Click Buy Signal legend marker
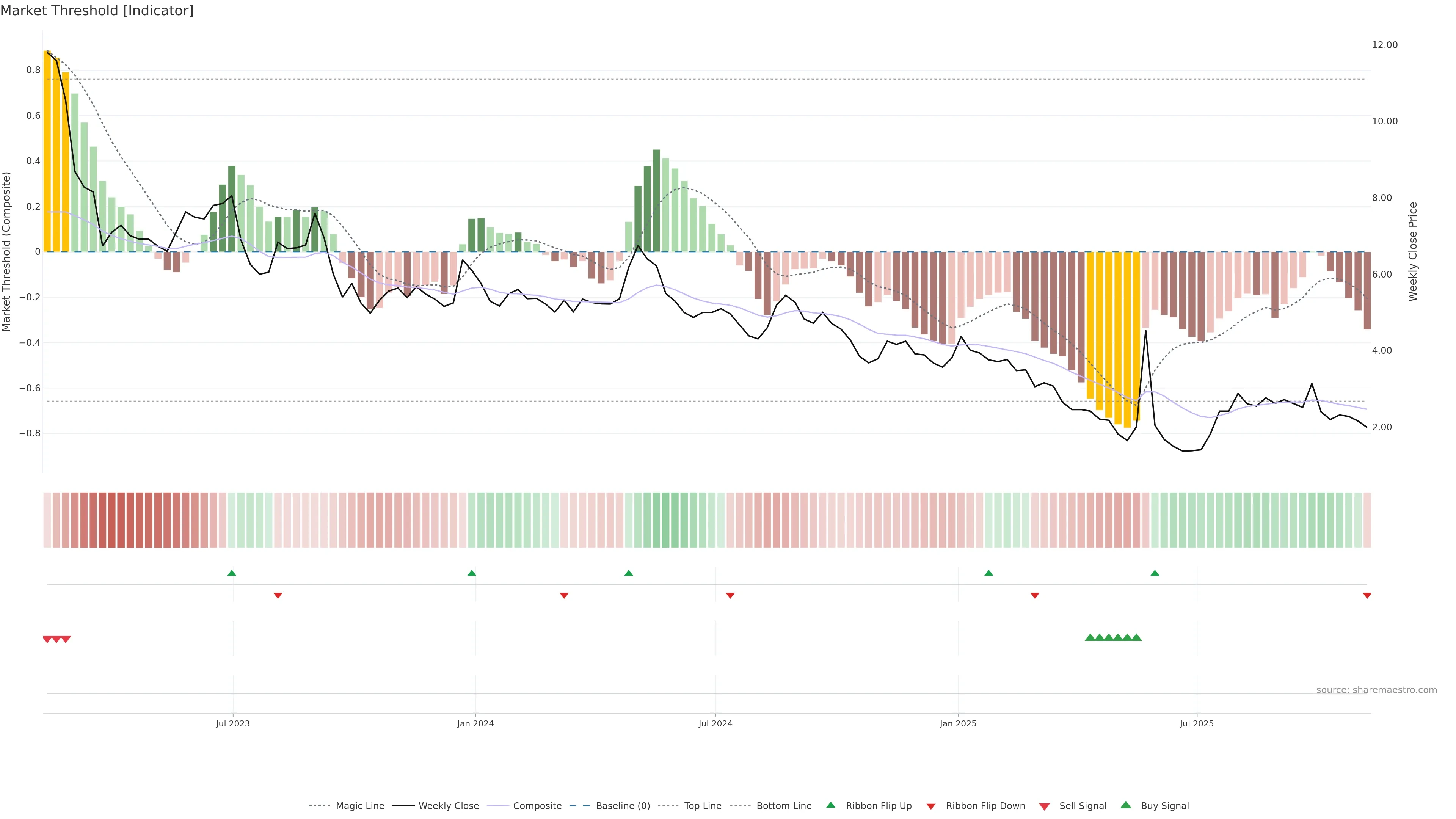 tap(1126, 805)
